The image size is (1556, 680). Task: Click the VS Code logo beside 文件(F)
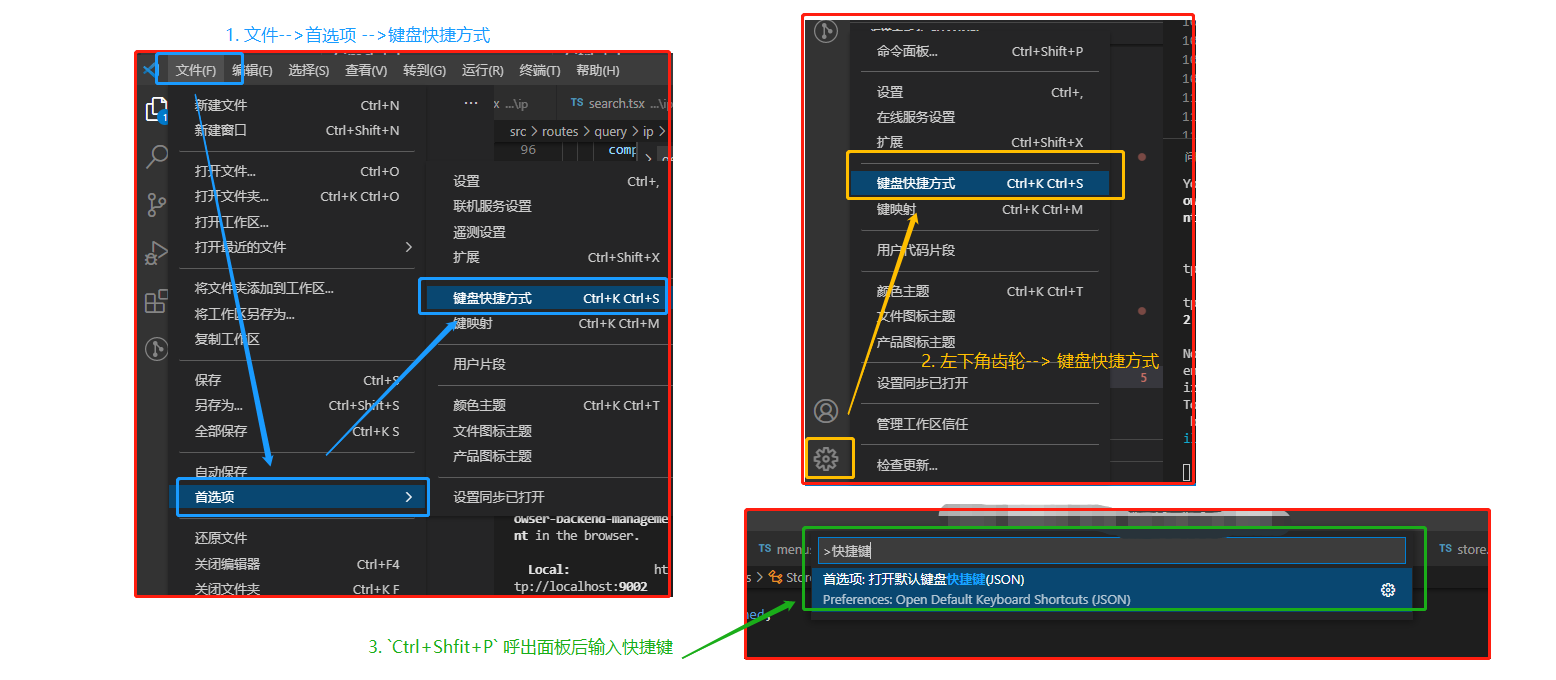(151, 70)
